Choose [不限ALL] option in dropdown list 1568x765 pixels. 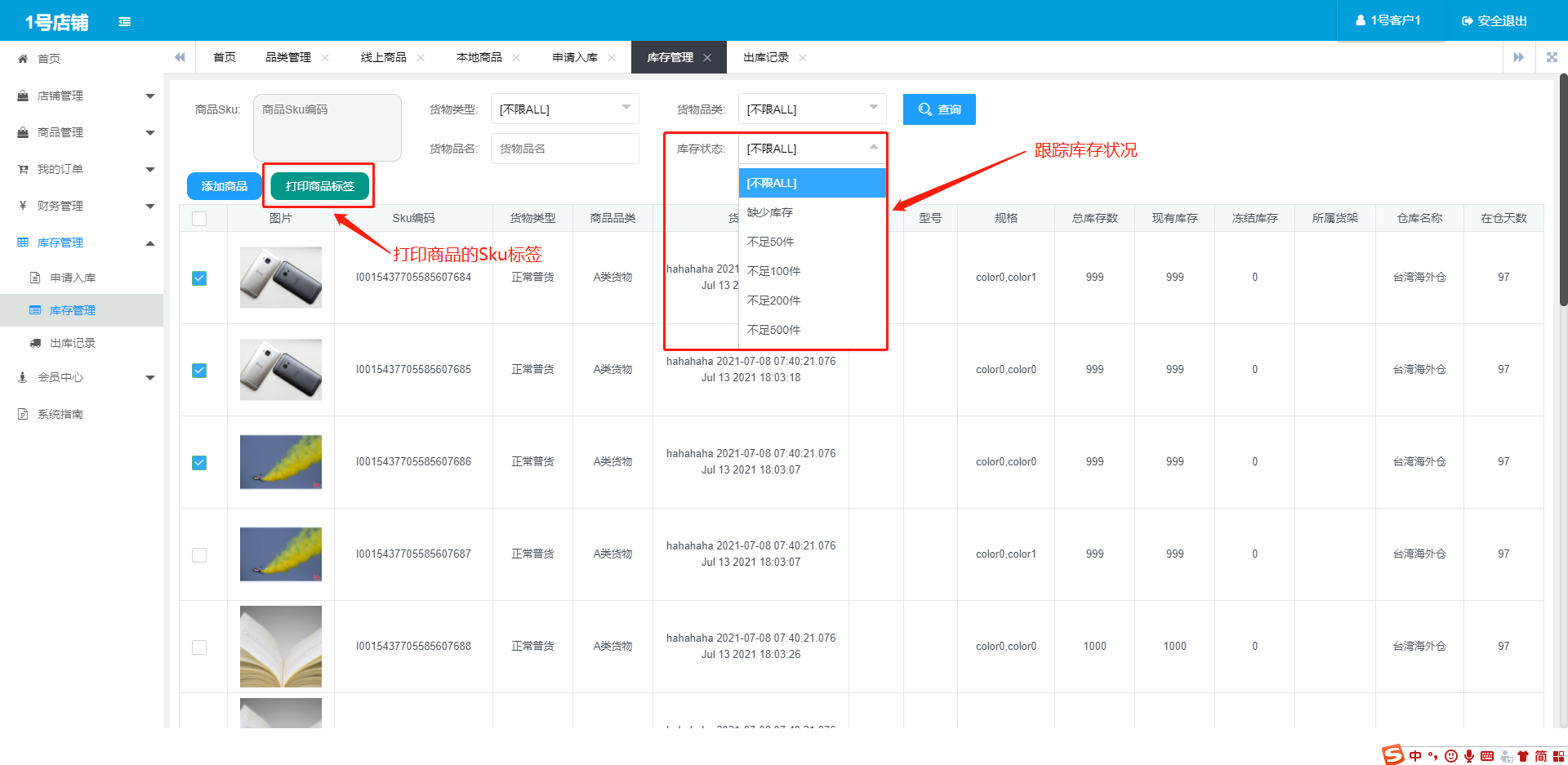[813, 183]
